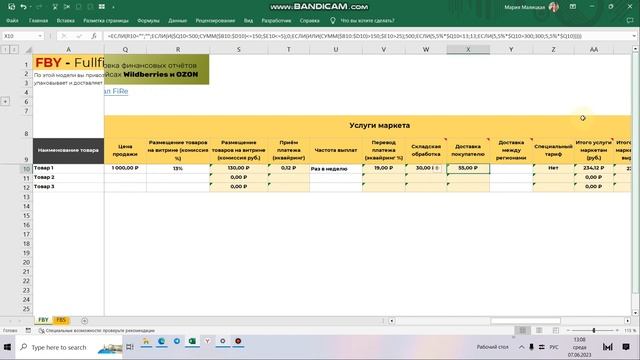Toggle AutoSave icon in quick access toolbar
Screen dimensions: 640x360
coord(11,7)
